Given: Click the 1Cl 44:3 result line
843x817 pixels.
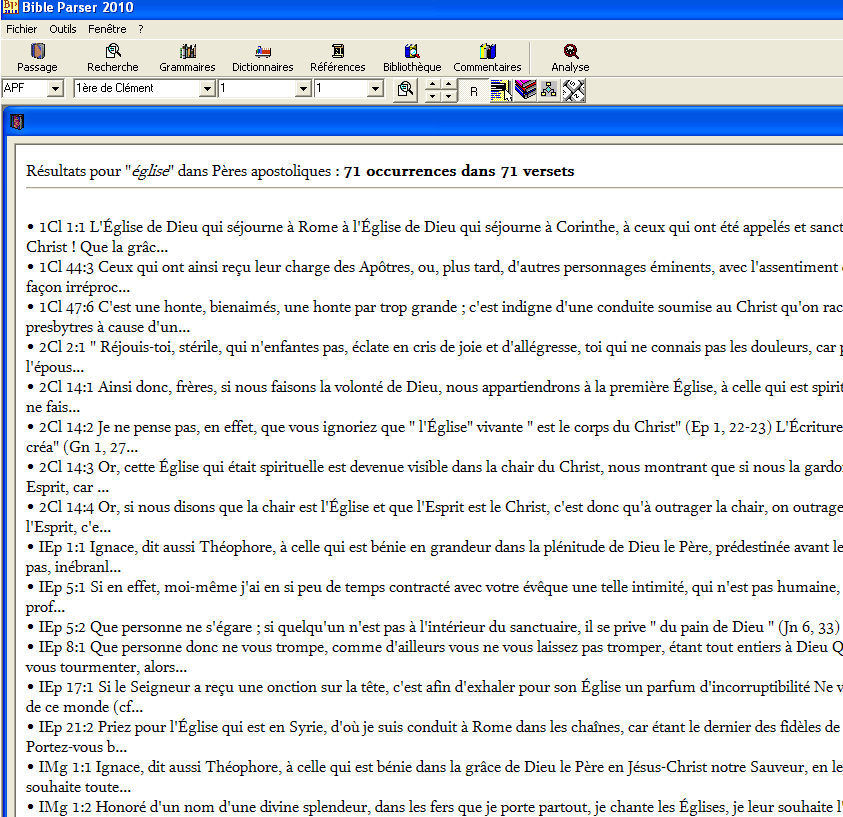Looking at the screenshot, I should (x=434, y=277).
